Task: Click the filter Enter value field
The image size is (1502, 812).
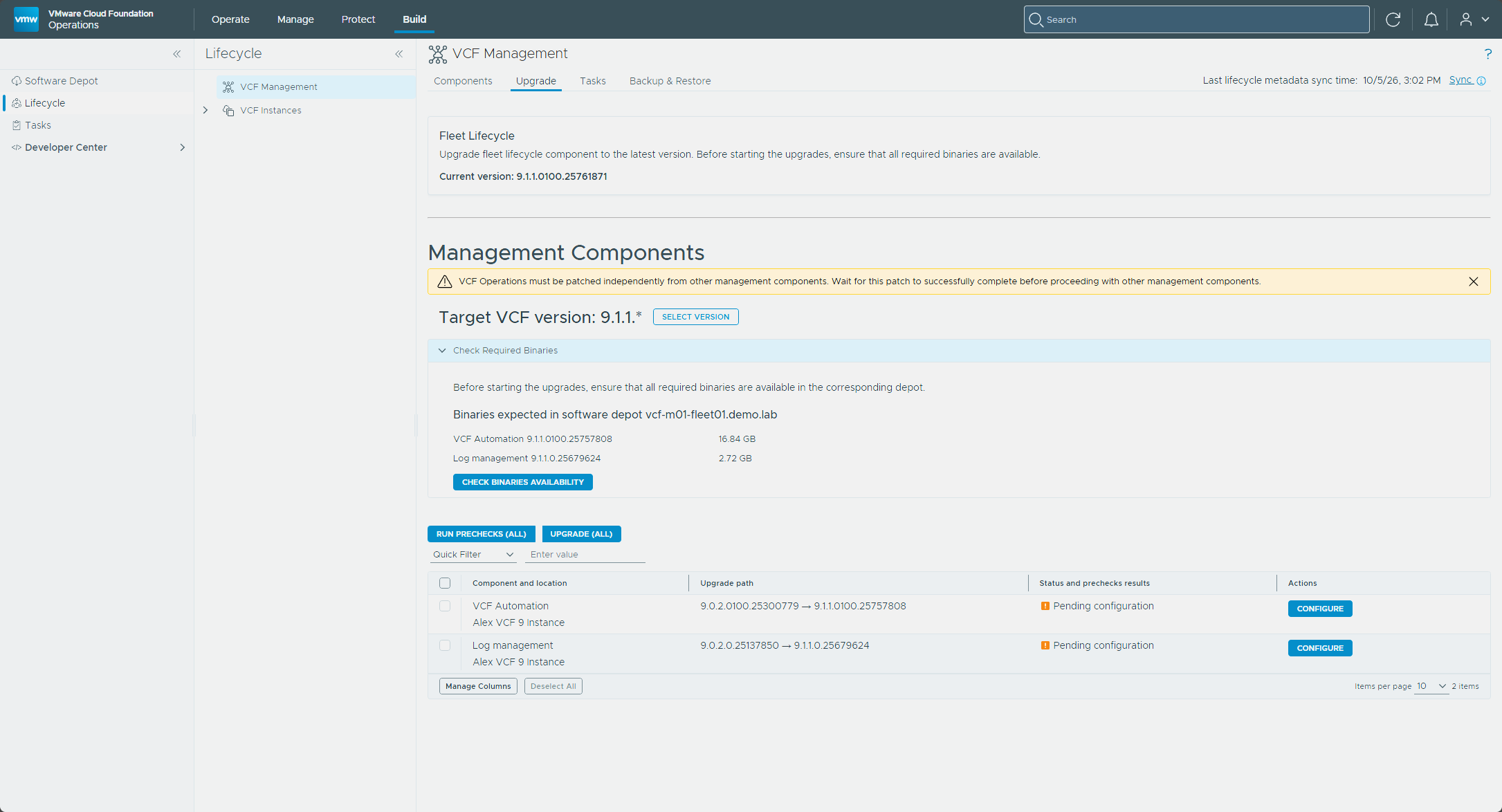Action: click(585, 555)
